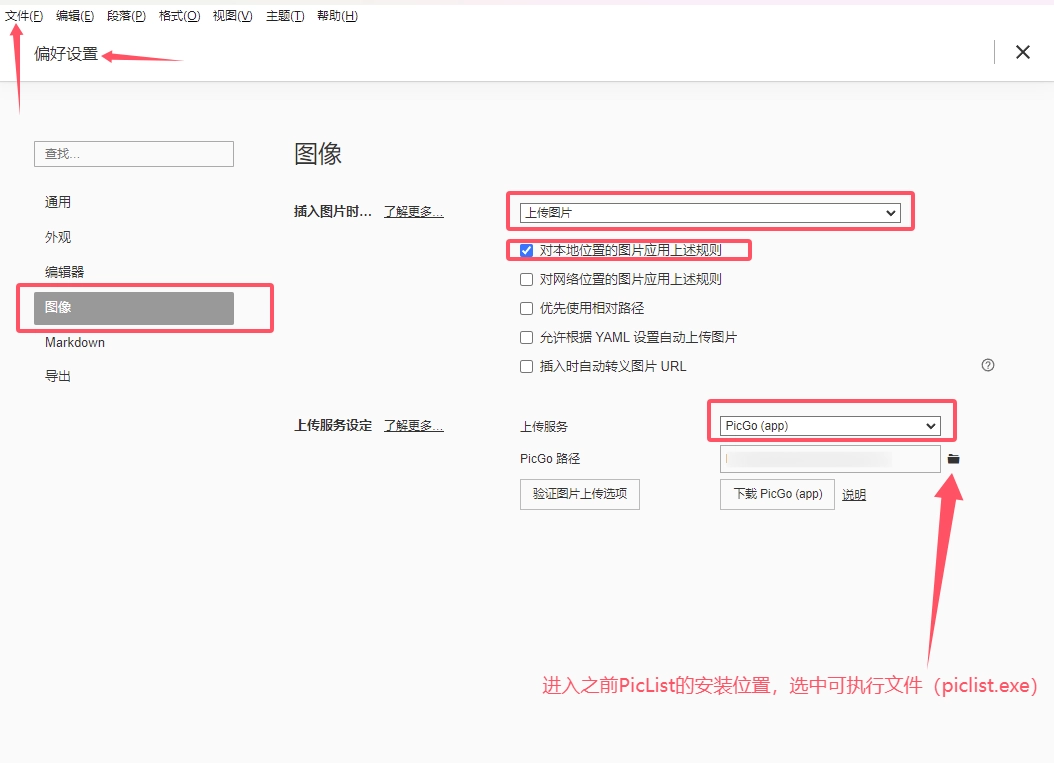Open the 文件(F) menu
This screenshot has width=1054, height=763.
(24, 16)
